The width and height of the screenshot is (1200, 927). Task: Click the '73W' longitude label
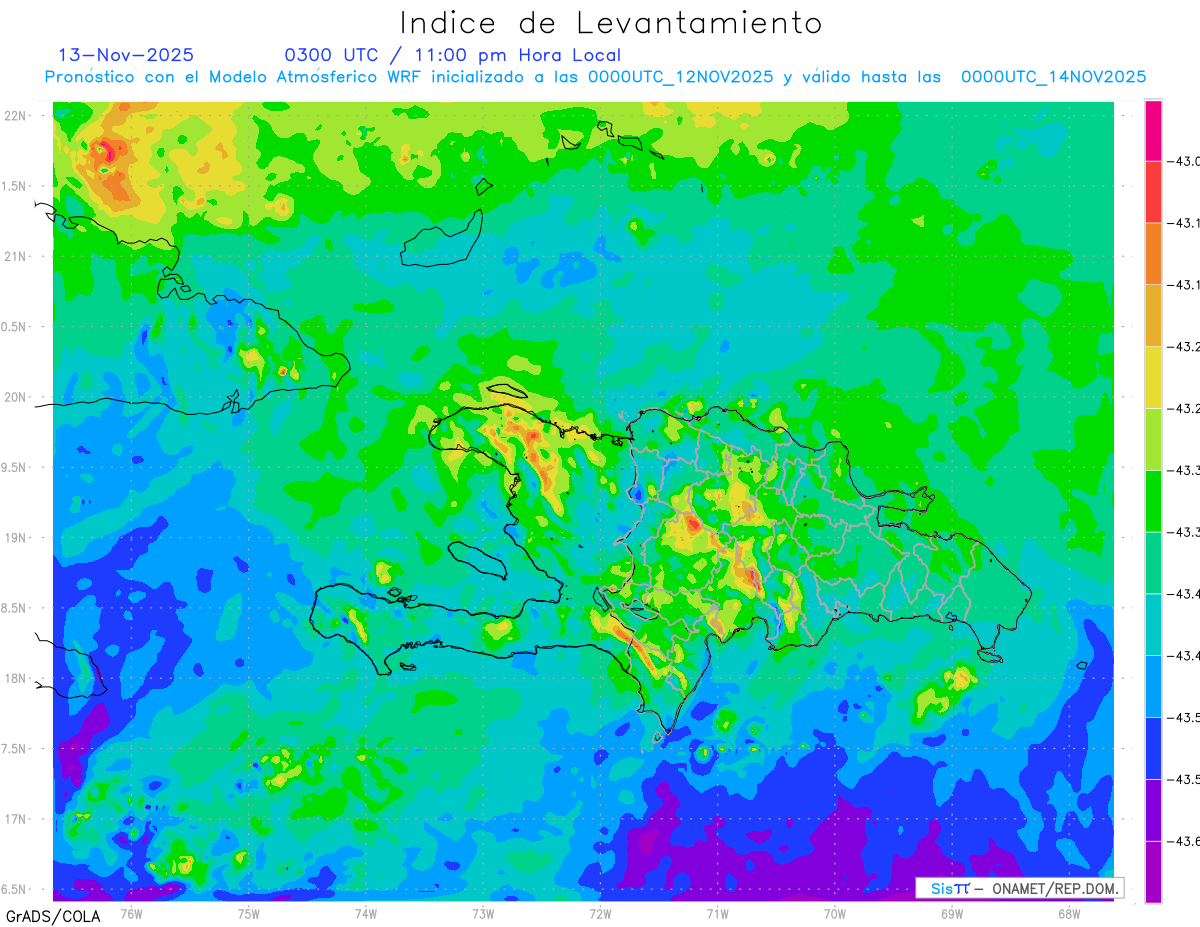pyautogui.click(x=483, y=913)
